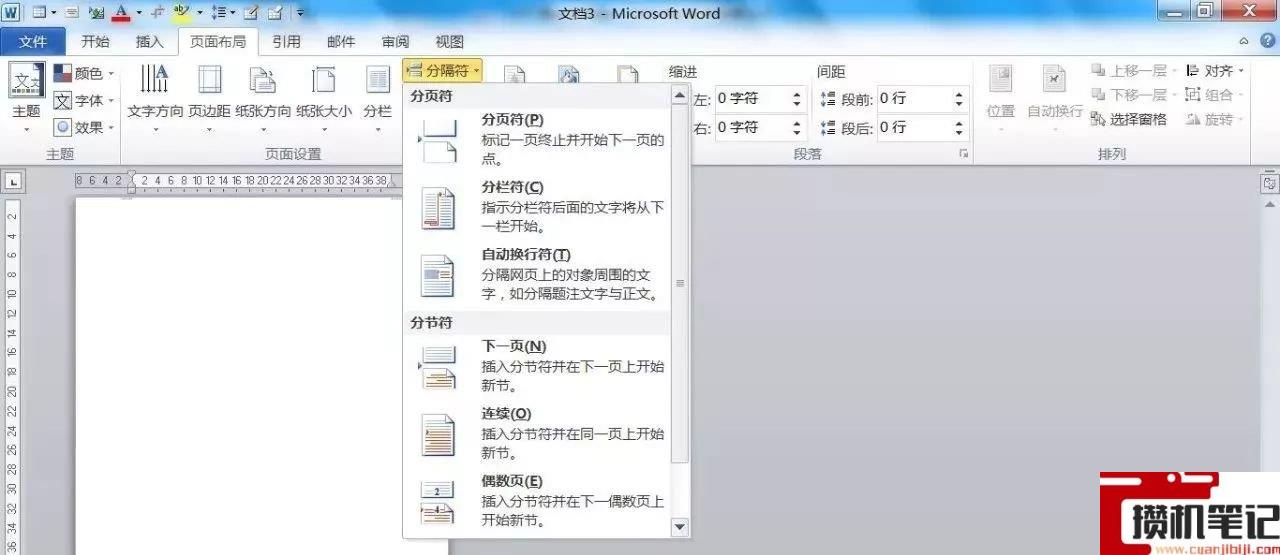Click the tab selector L button by ruler
1280x555 pixels.
(13, 182)
